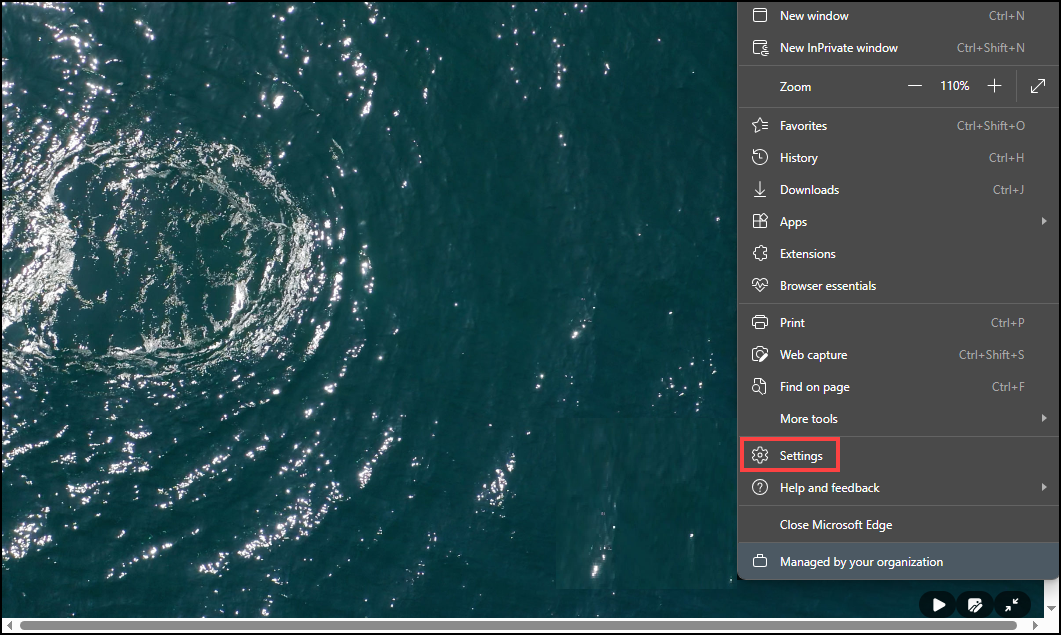Expand the More tools submenu
The height and width of the screenshot is (635, 1061).
tap(1044, 419)
